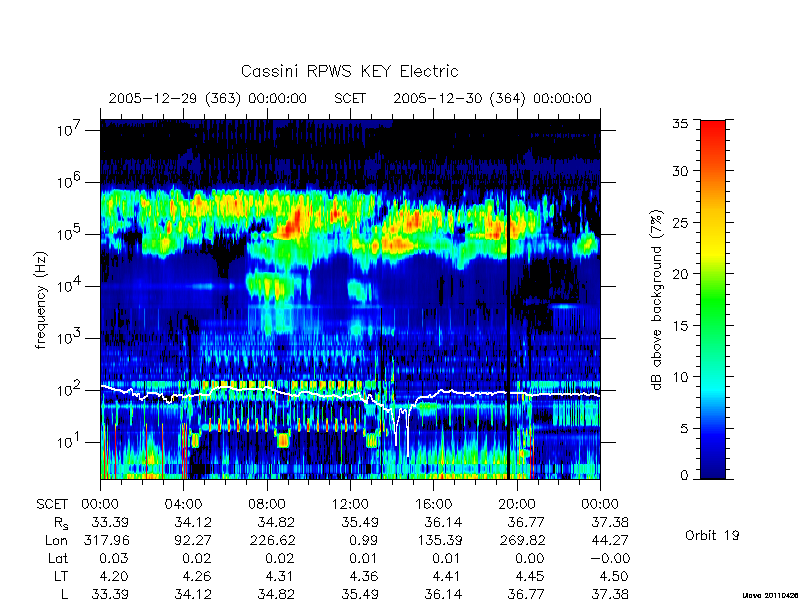This screenshot has width=800, height=600.
Task: Click the local time value "4.31"
Action: click(281, 577)
